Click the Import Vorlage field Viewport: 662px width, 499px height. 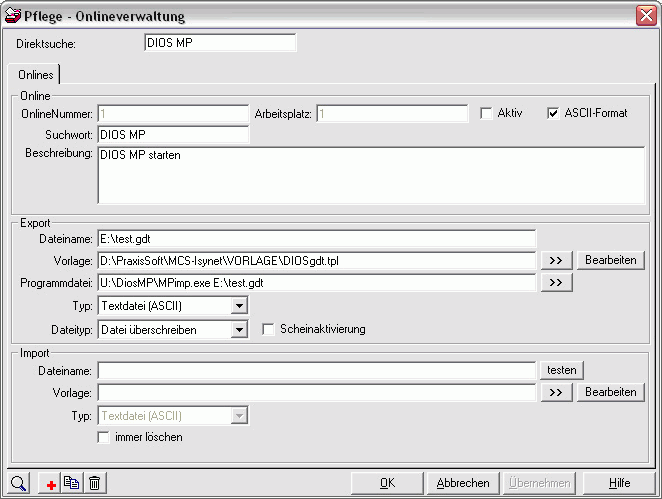click(x=317, y=393)
